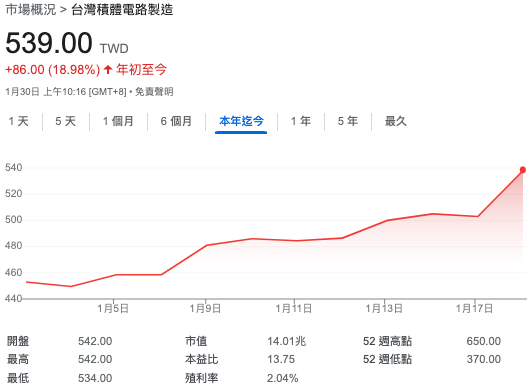Click the 480 y-axis label
Screen dimensions: 530x390
[14, 246]
